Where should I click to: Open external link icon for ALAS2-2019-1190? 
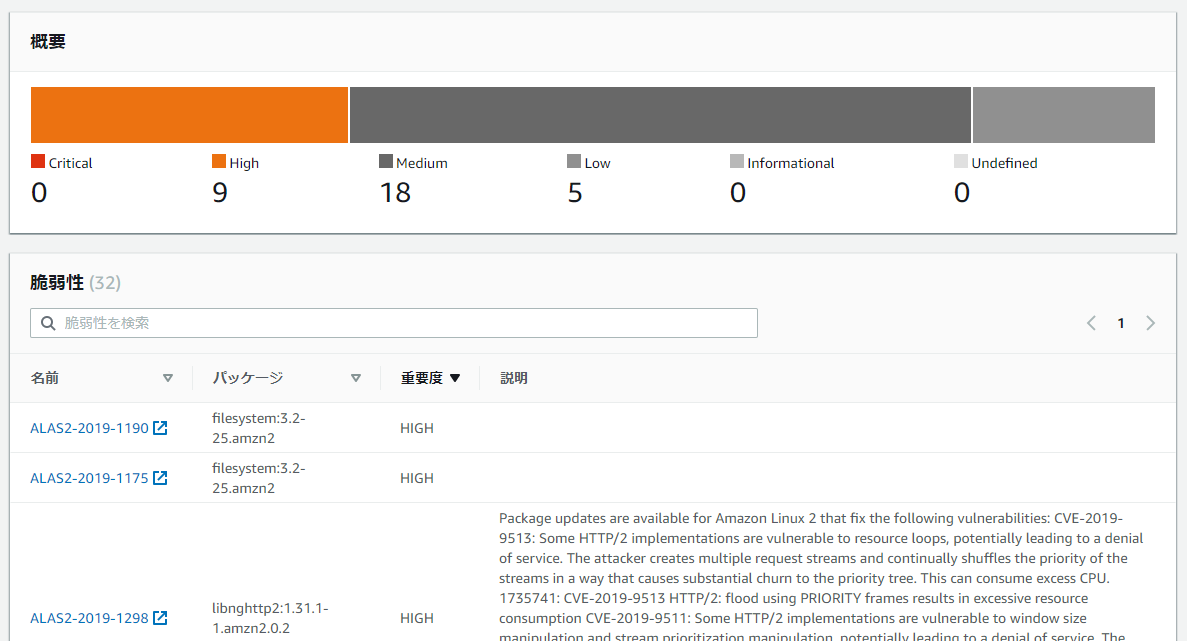click(160, 428)
